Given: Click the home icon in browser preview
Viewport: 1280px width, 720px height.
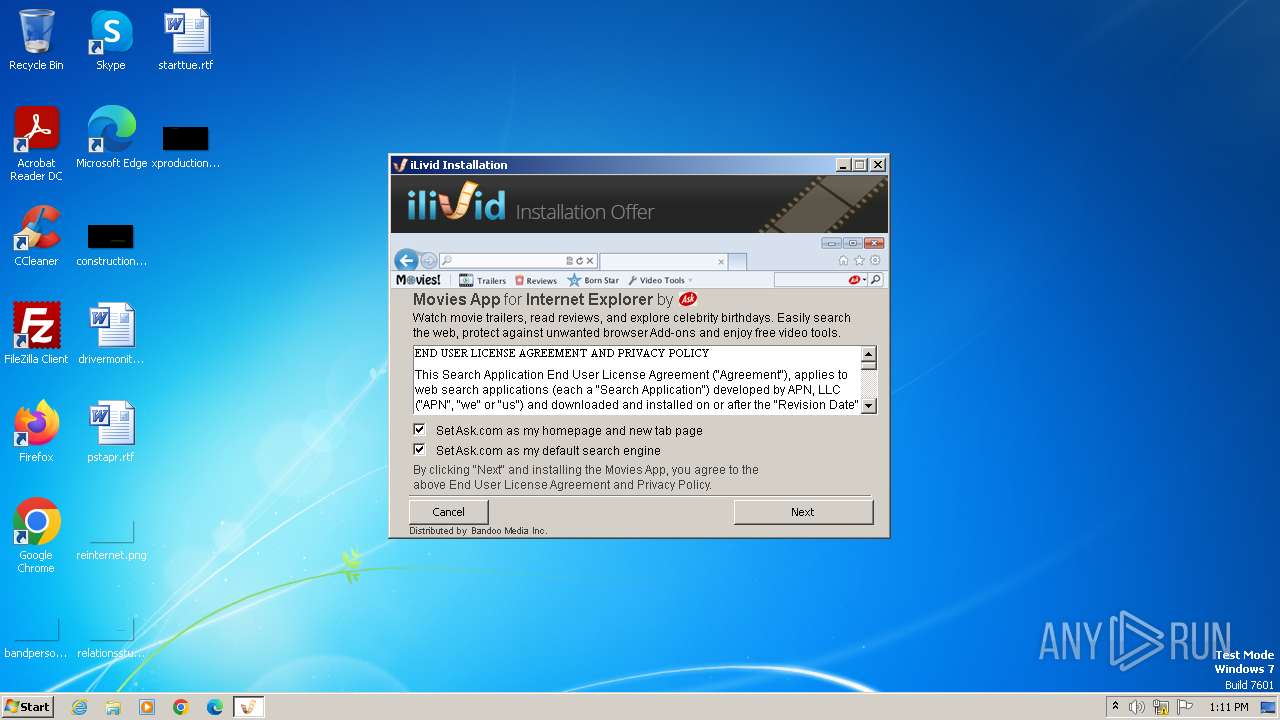Looking at the screenshot, I should pos(843,261).
